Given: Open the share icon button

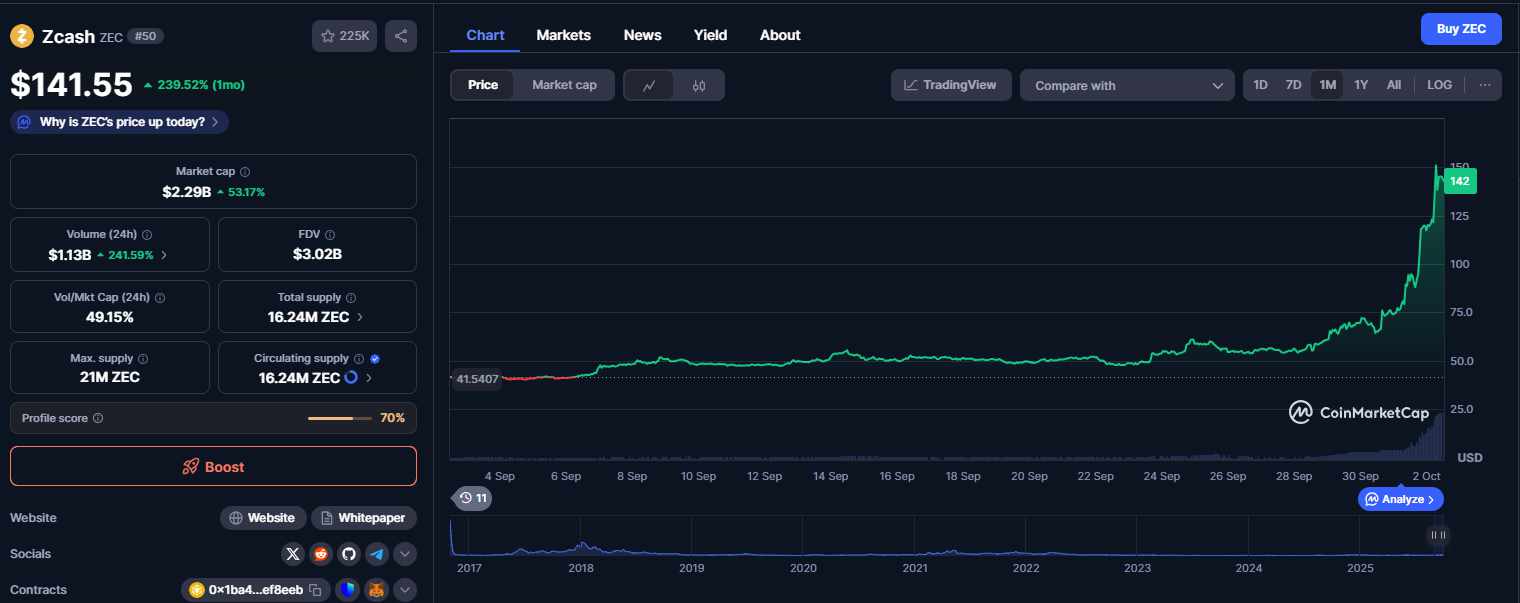Looking at the screenshot, I should 401,36.
